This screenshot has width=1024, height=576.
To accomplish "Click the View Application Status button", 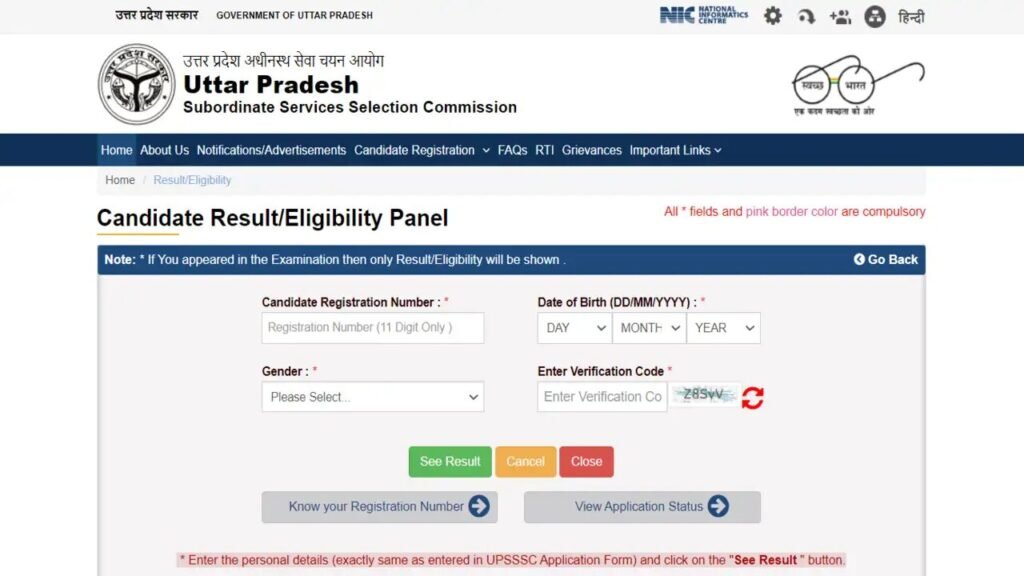I will coord(642,507).
